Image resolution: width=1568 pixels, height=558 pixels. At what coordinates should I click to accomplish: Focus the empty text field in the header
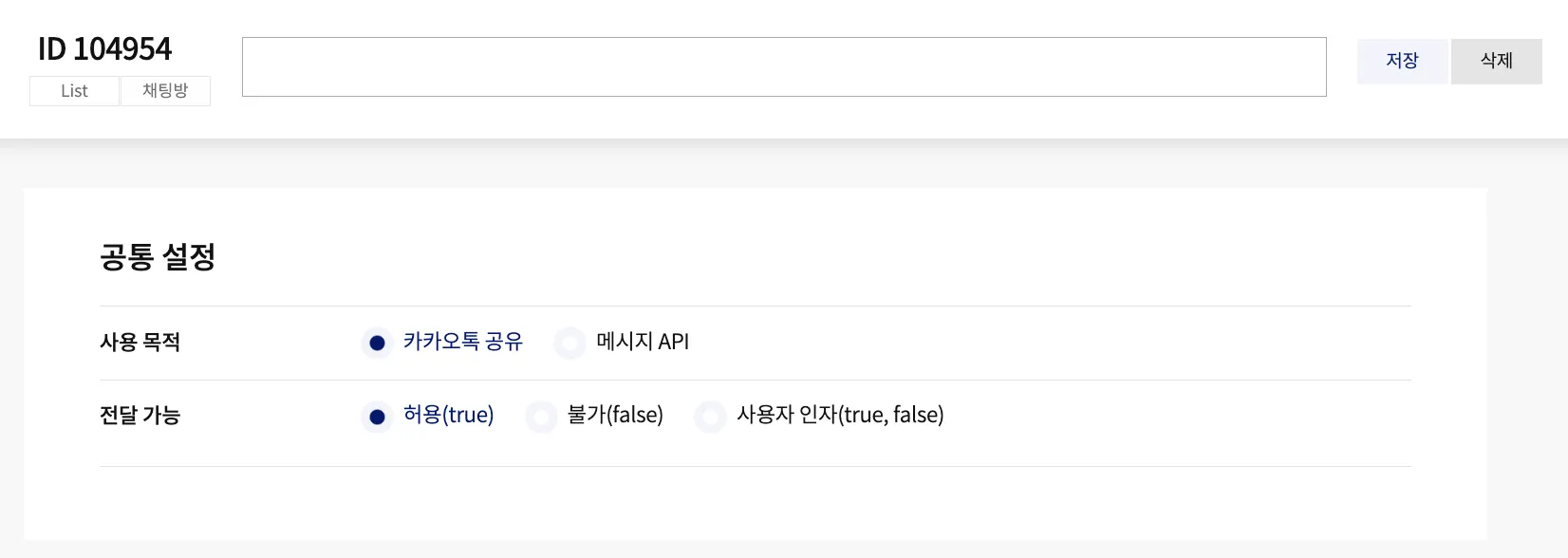[784, 67]
